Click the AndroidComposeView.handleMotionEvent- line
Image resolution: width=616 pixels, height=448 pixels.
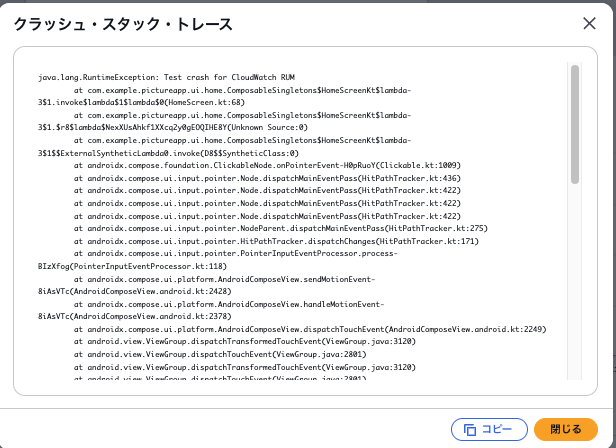click(x=229, y=304)
